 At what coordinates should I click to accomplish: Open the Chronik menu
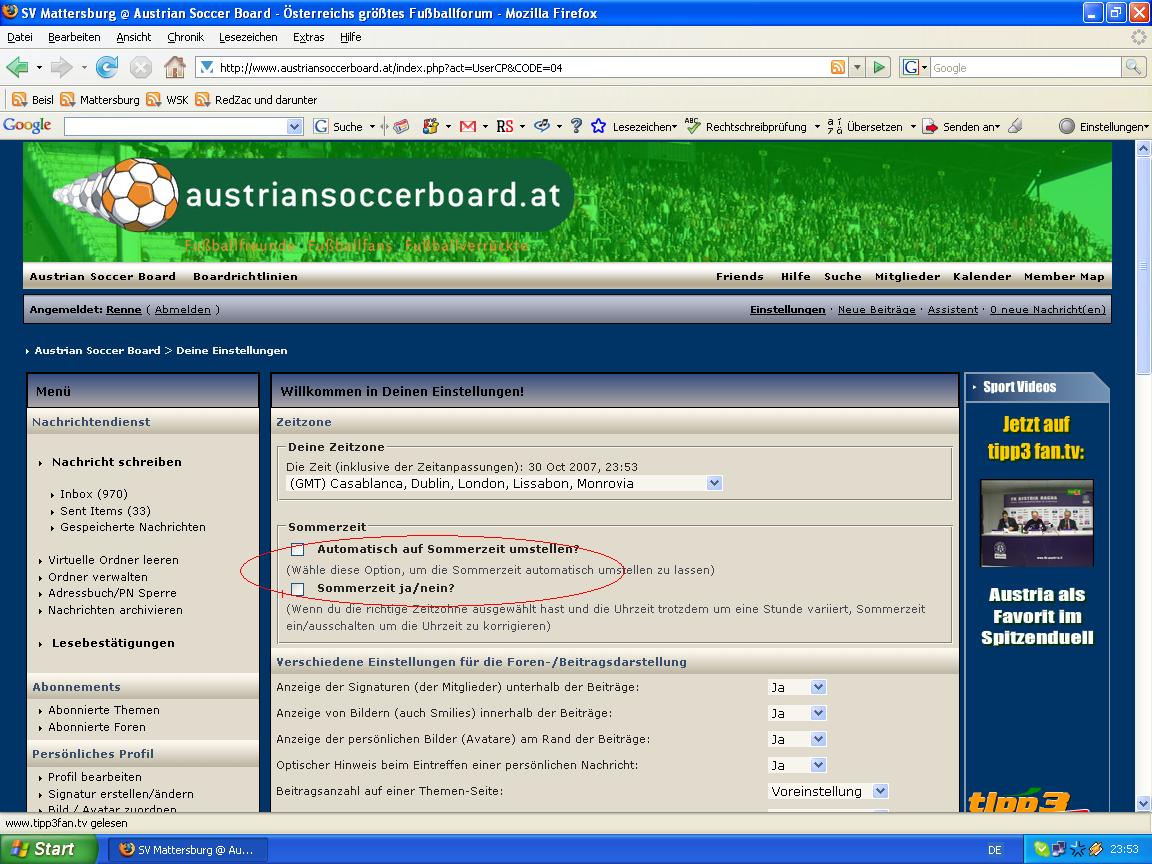coord(185,37)
